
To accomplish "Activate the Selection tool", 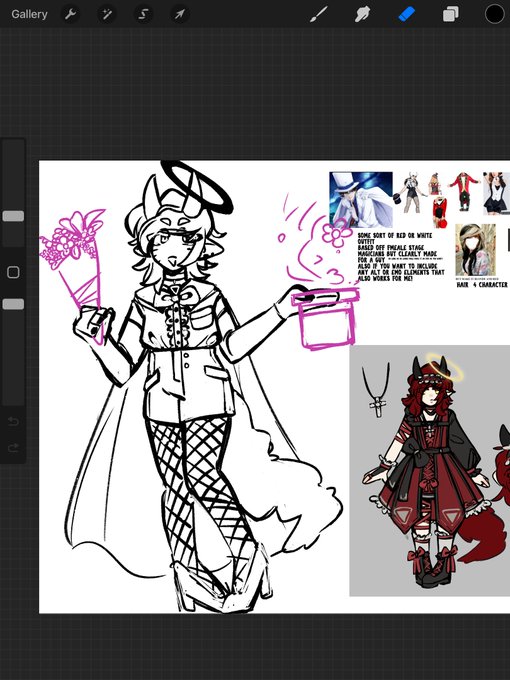I will [x=143, y=14].
